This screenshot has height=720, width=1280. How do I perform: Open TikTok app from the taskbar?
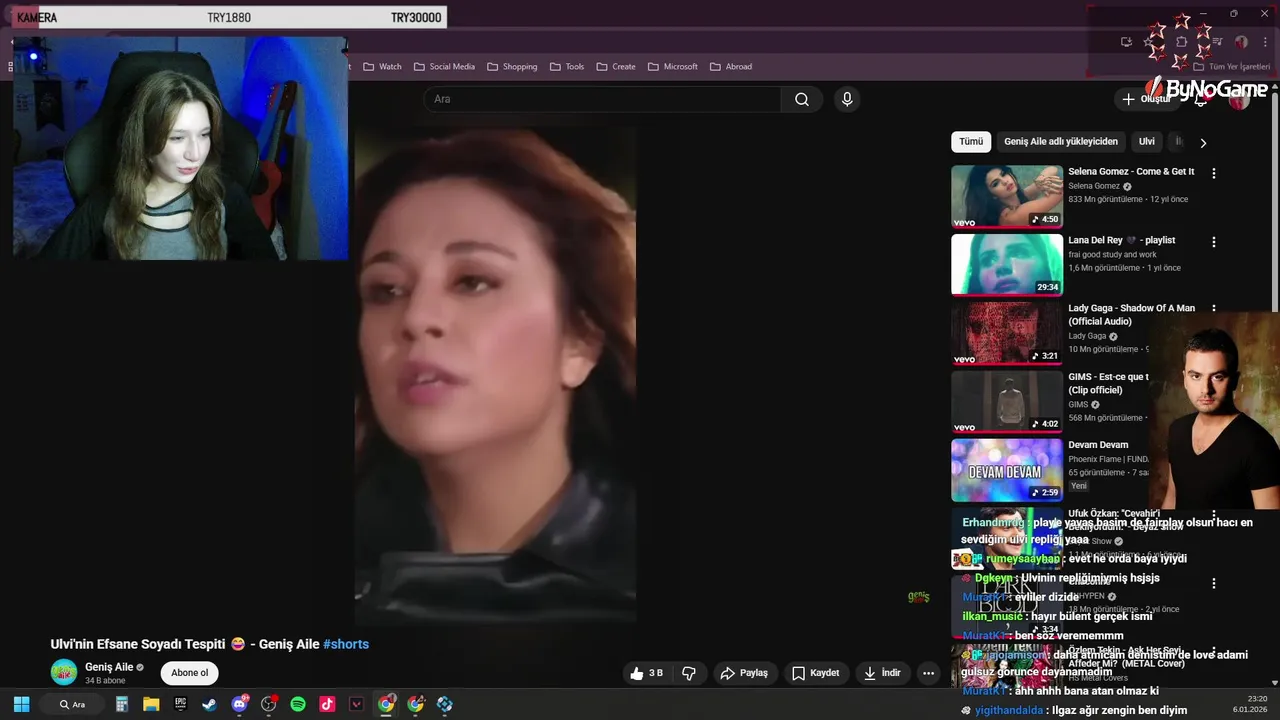tap(327, 704)
